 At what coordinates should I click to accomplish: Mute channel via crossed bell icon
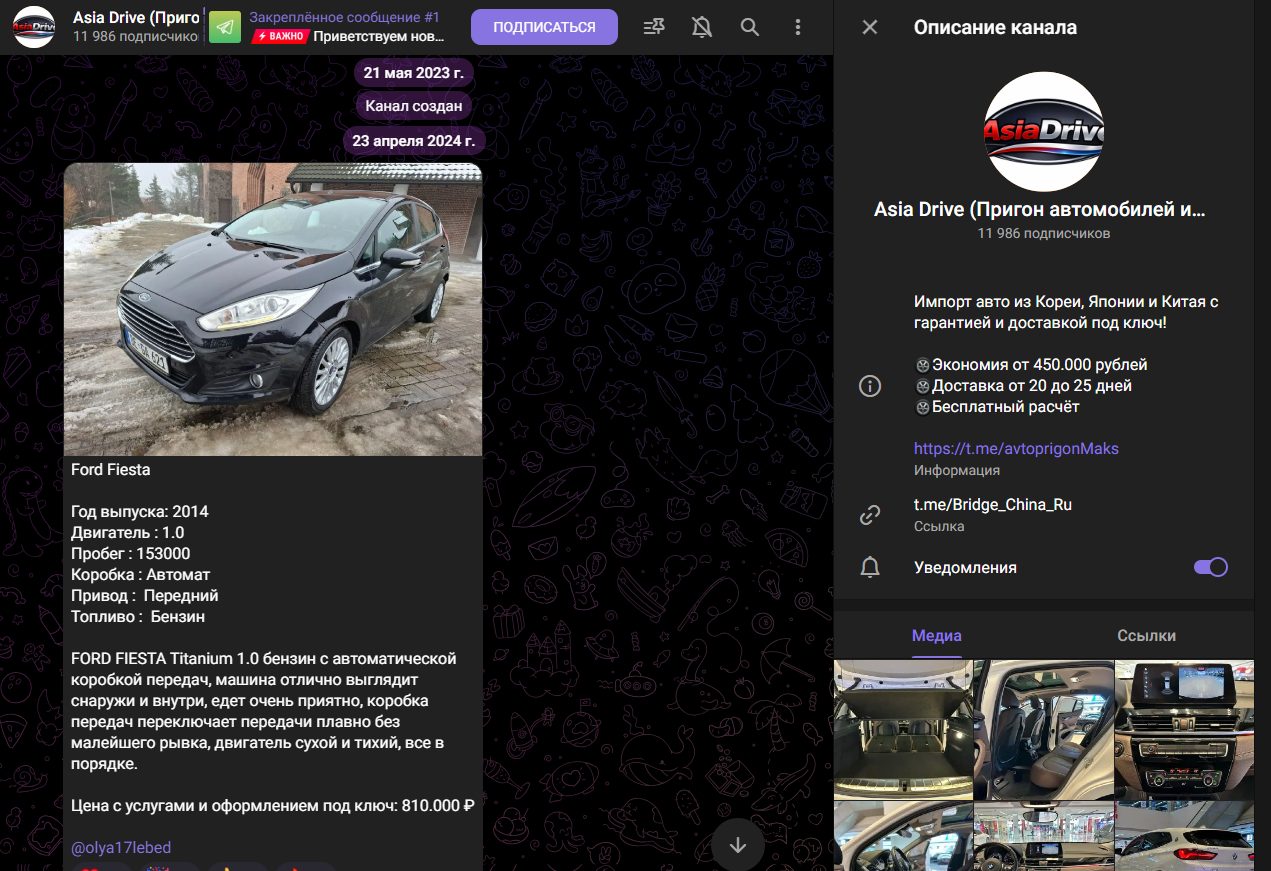702,27
